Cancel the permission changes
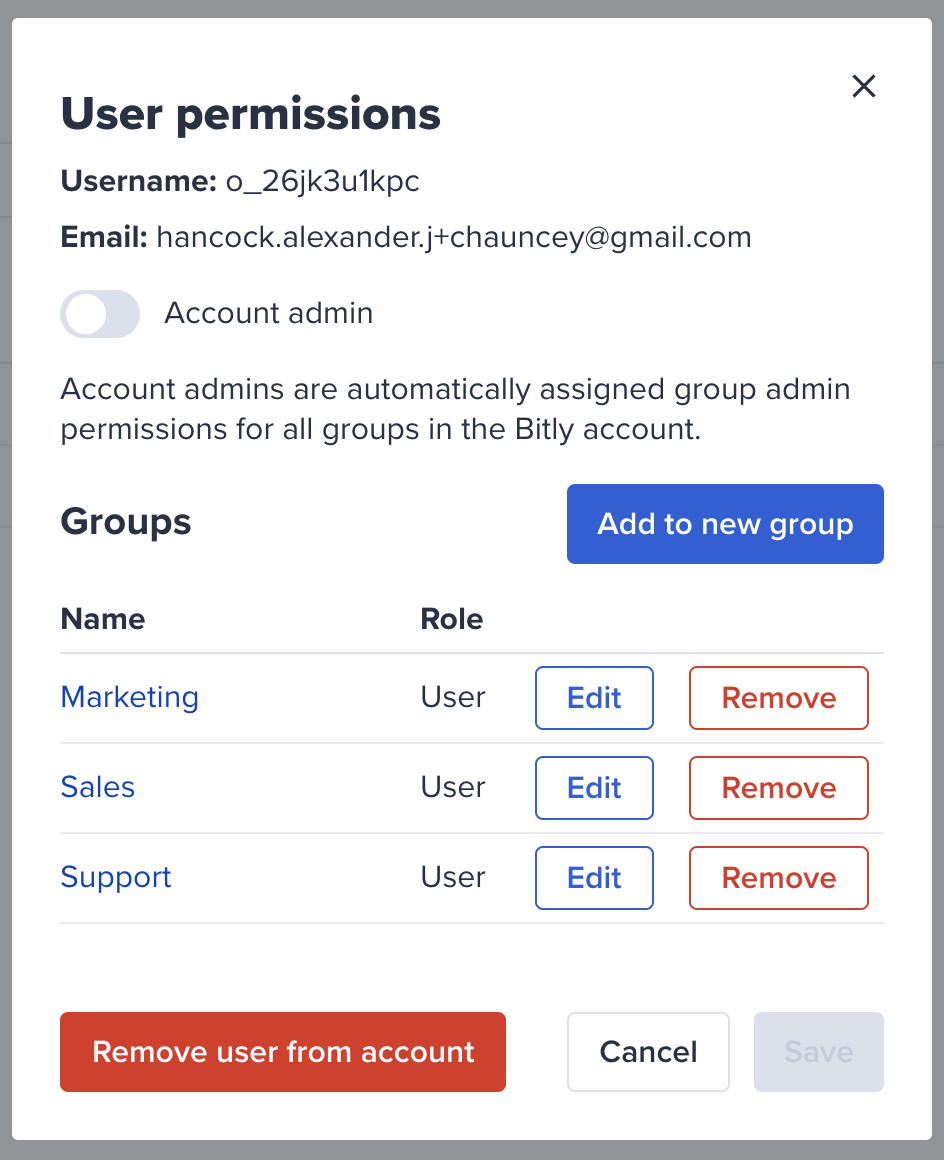944x1160 pixels. [648, 1052]
